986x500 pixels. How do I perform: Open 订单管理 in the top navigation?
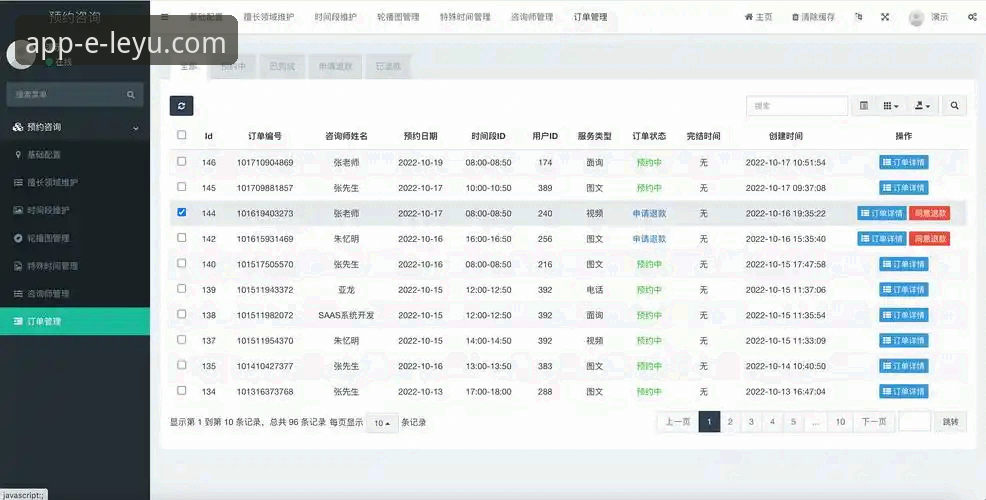click(590, 17)
